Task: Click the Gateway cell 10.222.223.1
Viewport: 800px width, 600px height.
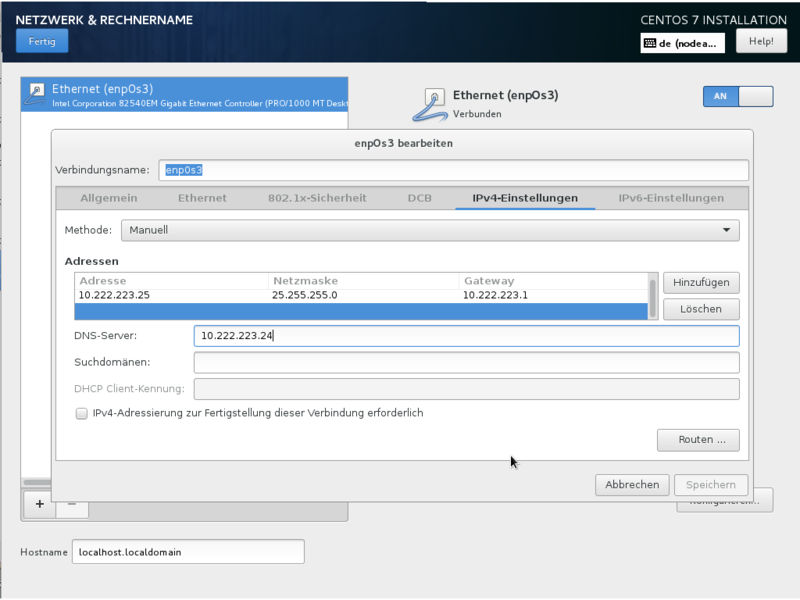Action: (495, 295)
